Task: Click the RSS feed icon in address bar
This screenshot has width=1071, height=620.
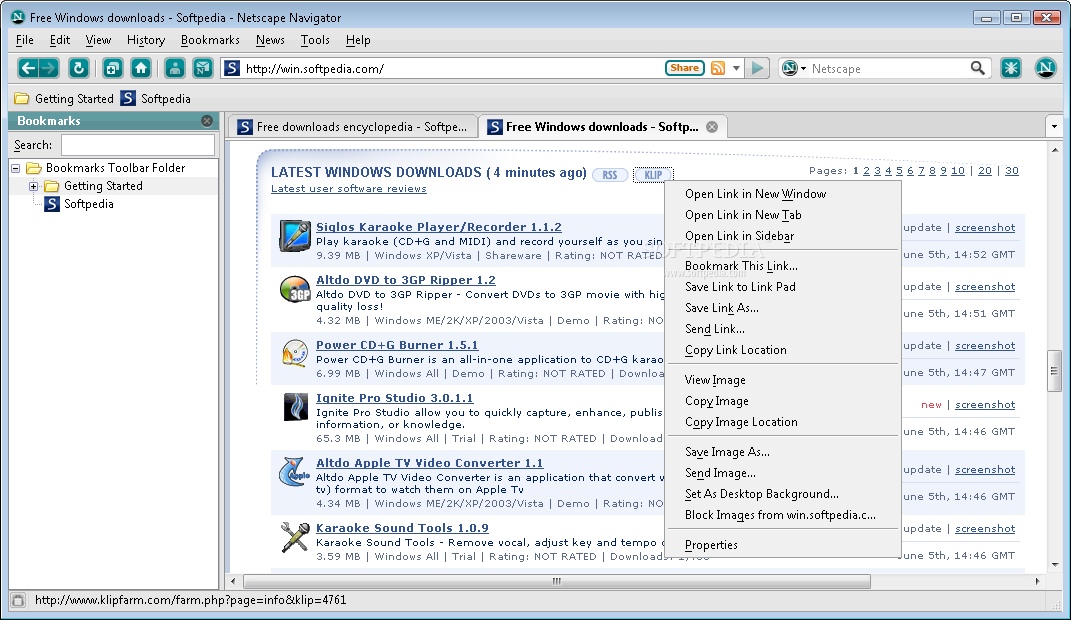Action: coord(718,68)
